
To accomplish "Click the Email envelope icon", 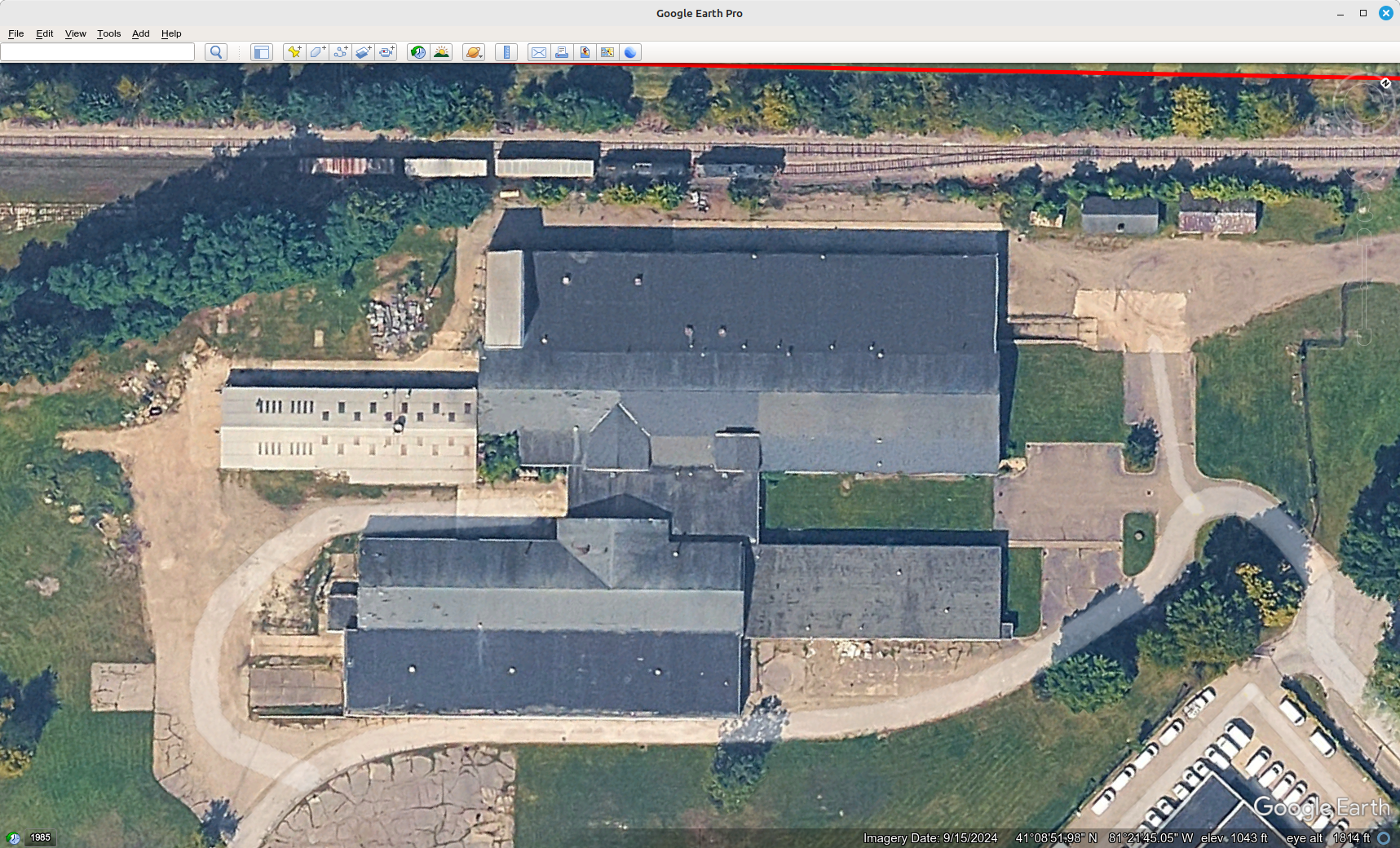I will click(x=538, y=52).
